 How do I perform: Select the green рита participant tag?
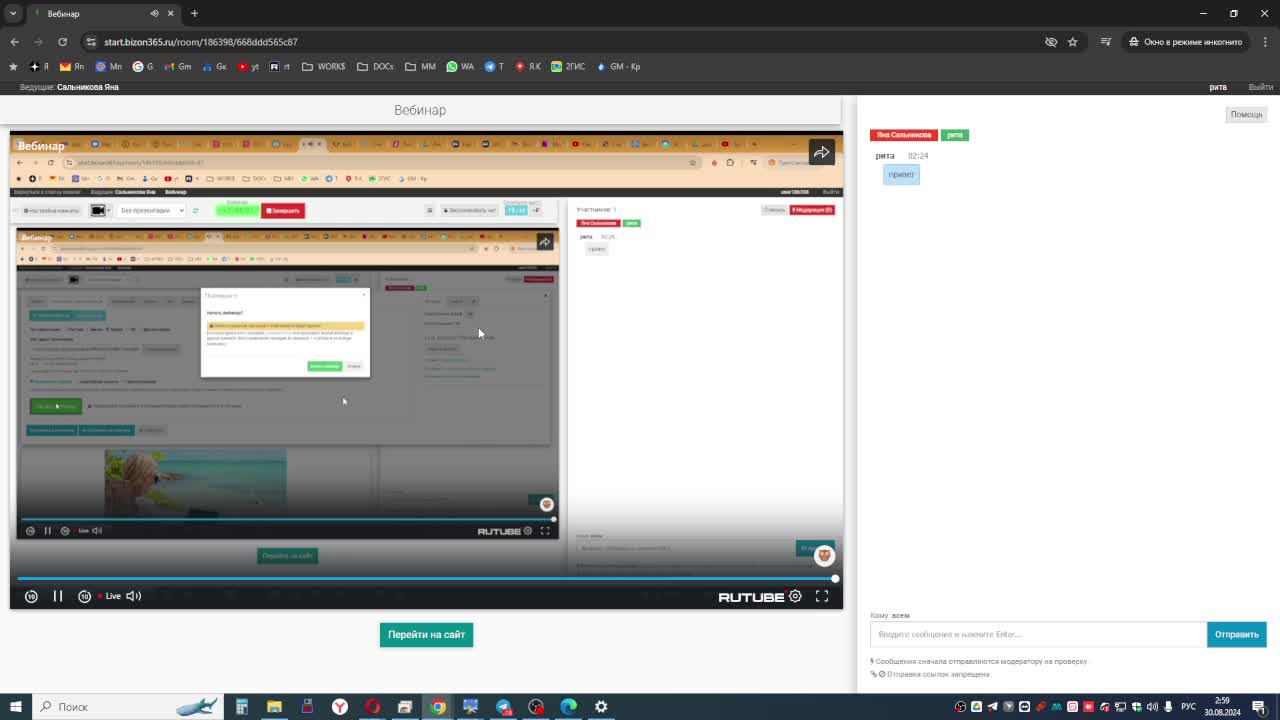(x=955, y=135)
